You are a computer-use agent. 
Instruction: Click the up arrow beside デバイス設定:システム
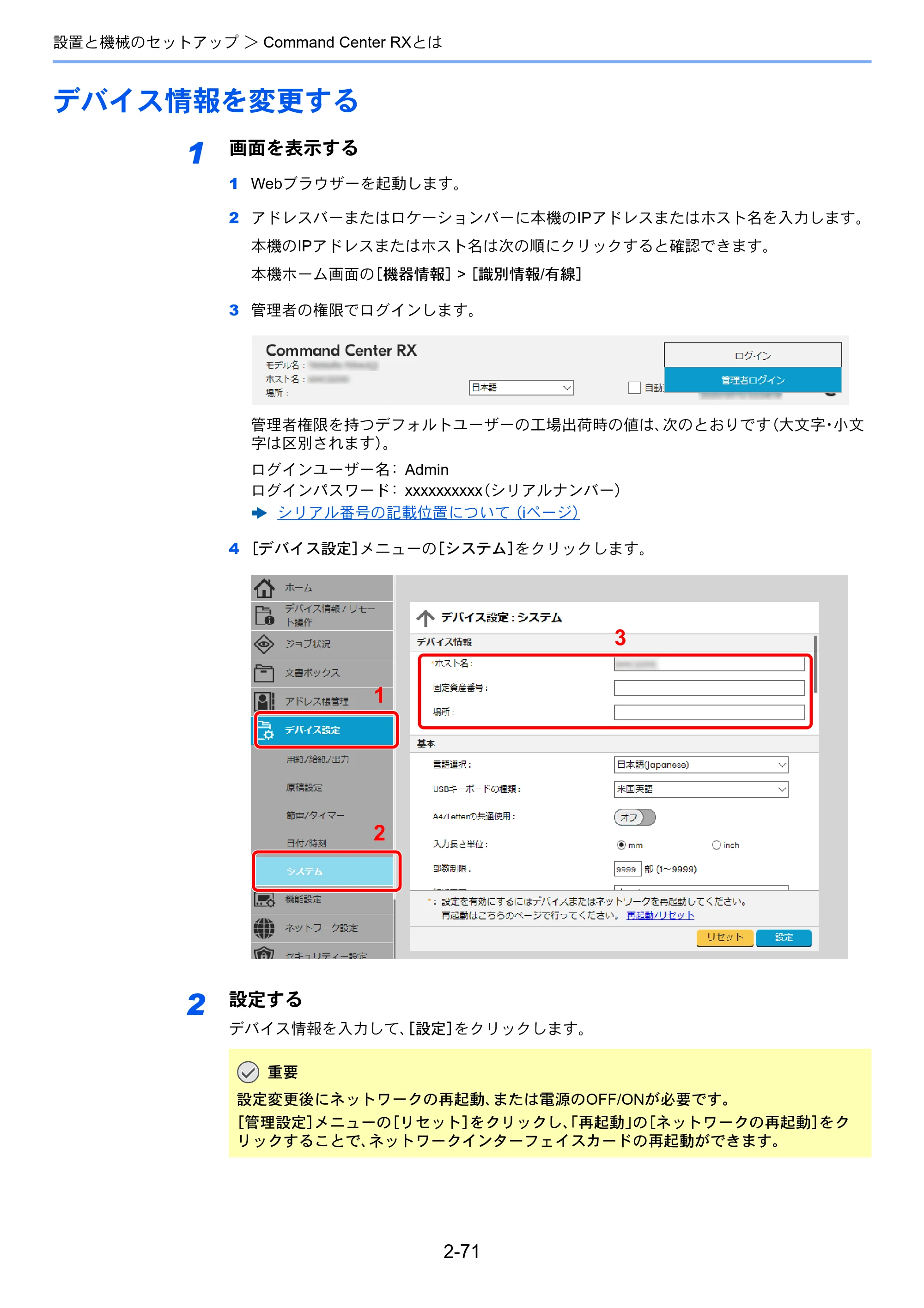[425, 618]
